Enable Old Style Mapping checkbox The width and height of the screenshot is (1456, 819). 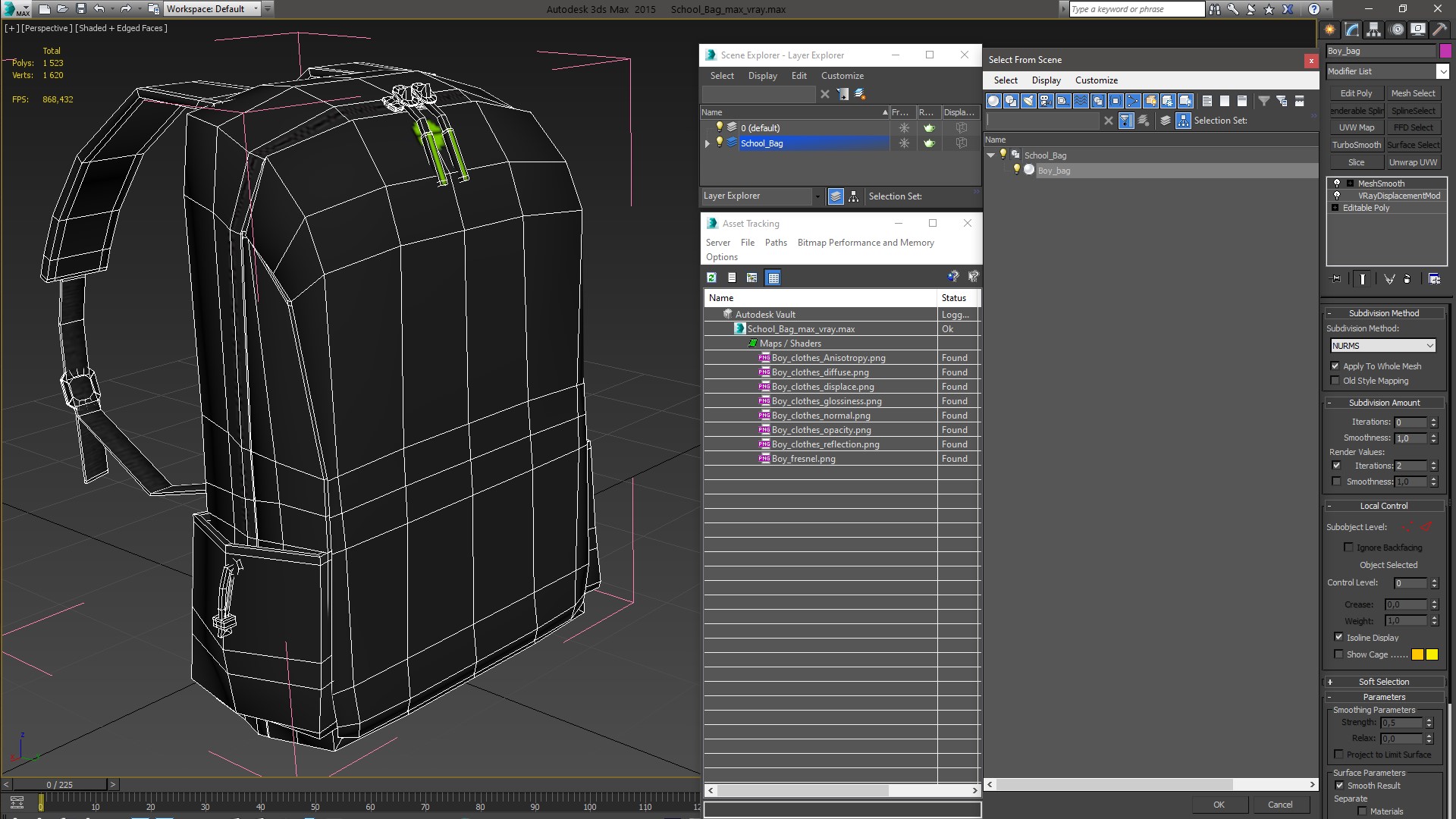(1335, 381)
